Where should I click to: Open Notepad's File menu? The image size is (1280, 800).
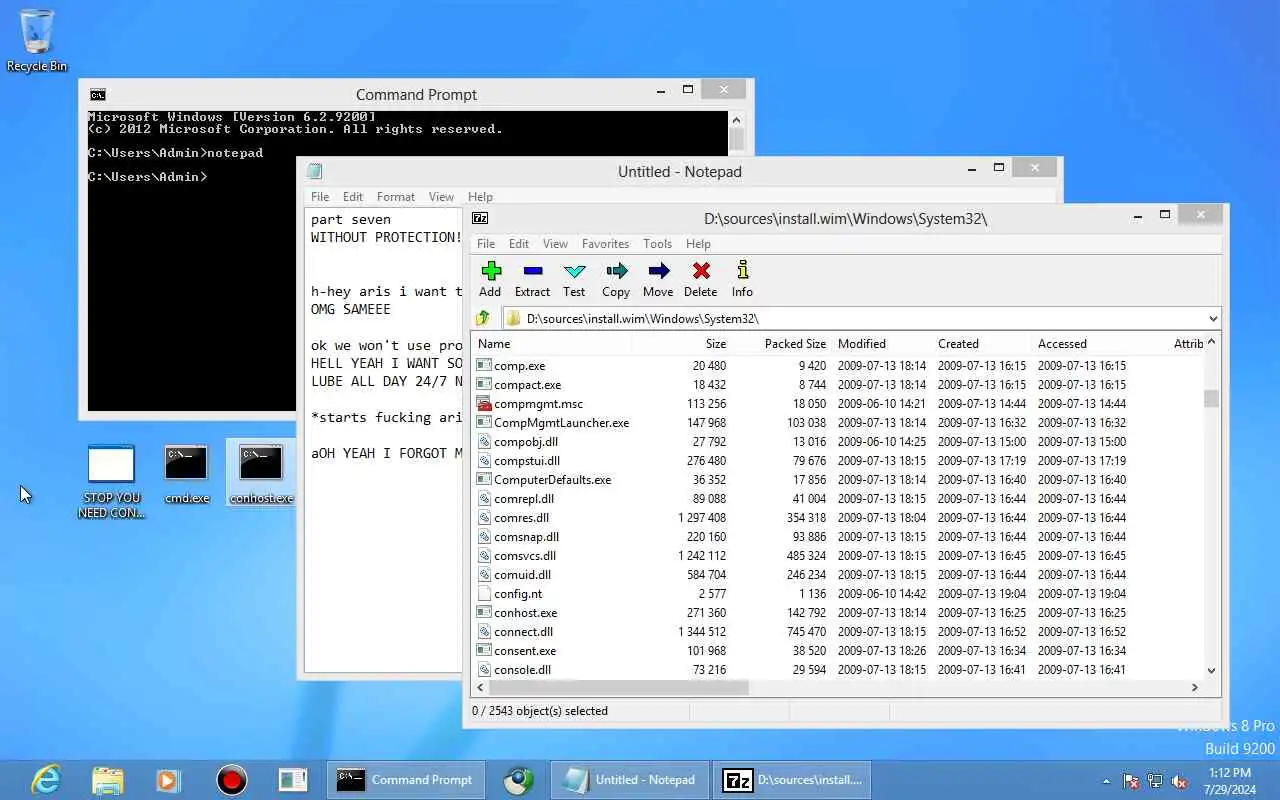pyautogui.click(x=320, y=197)
